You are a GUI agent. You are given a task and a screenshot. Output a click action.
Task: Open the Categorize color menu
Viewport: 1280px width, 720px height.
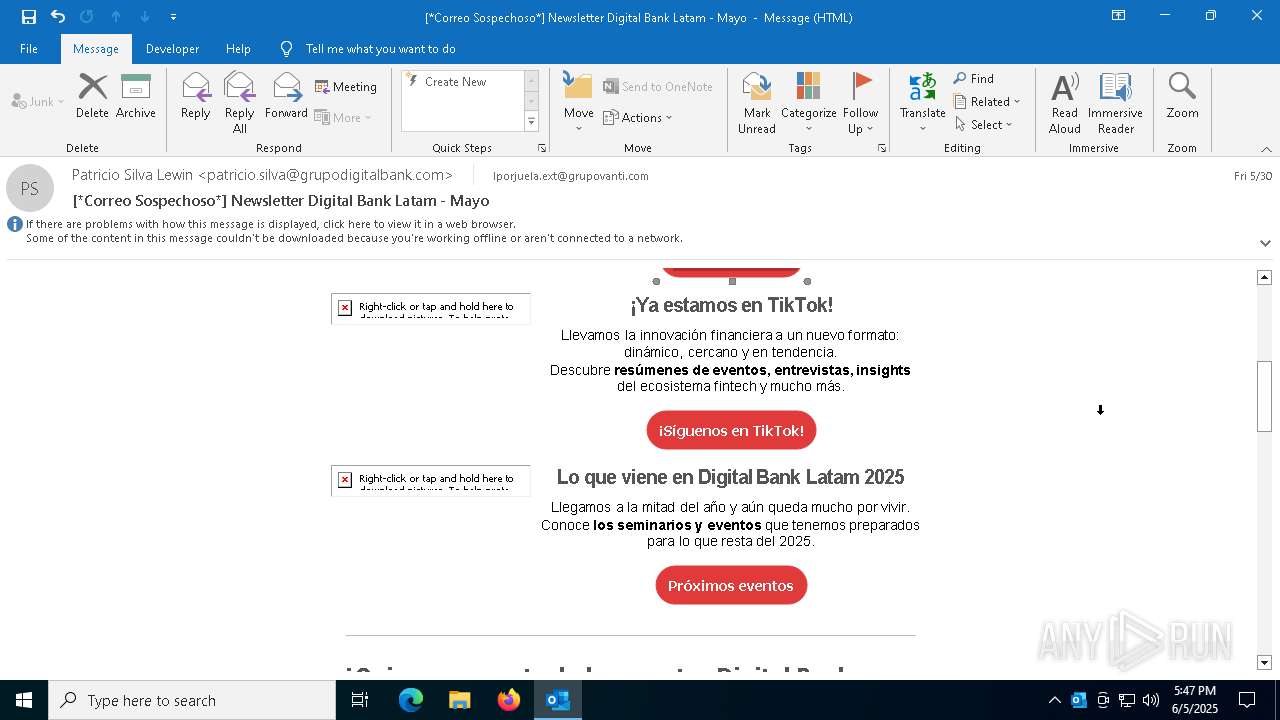tap(809, 103)
